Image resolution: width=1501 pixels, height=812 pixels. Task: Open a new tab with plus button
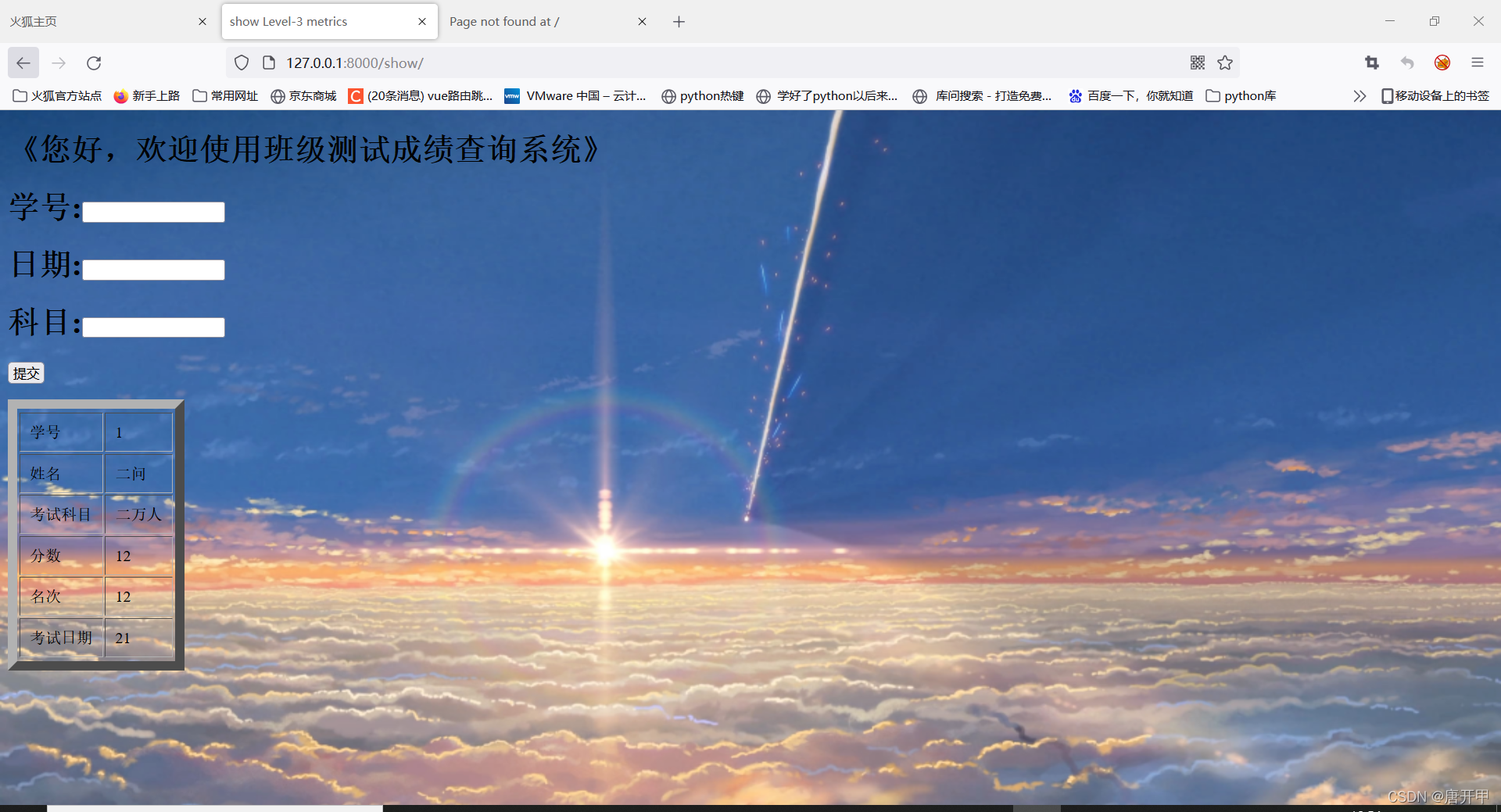coord(679,22)
